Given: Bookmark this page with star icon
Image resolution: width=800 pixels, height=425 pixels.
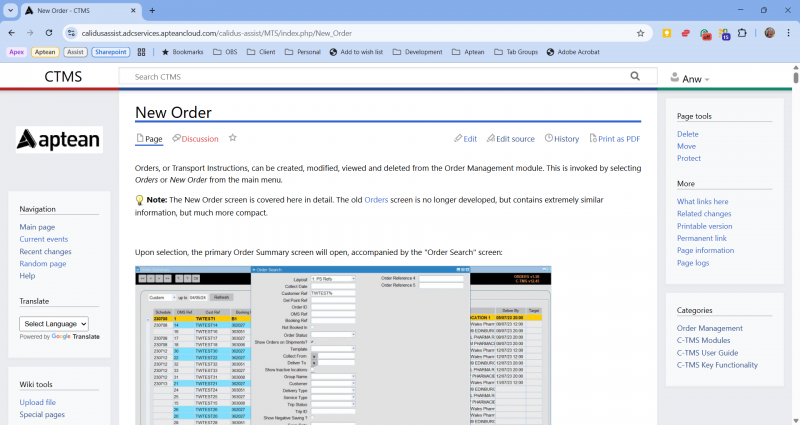Looking at the screenshot, I should 640,33.
